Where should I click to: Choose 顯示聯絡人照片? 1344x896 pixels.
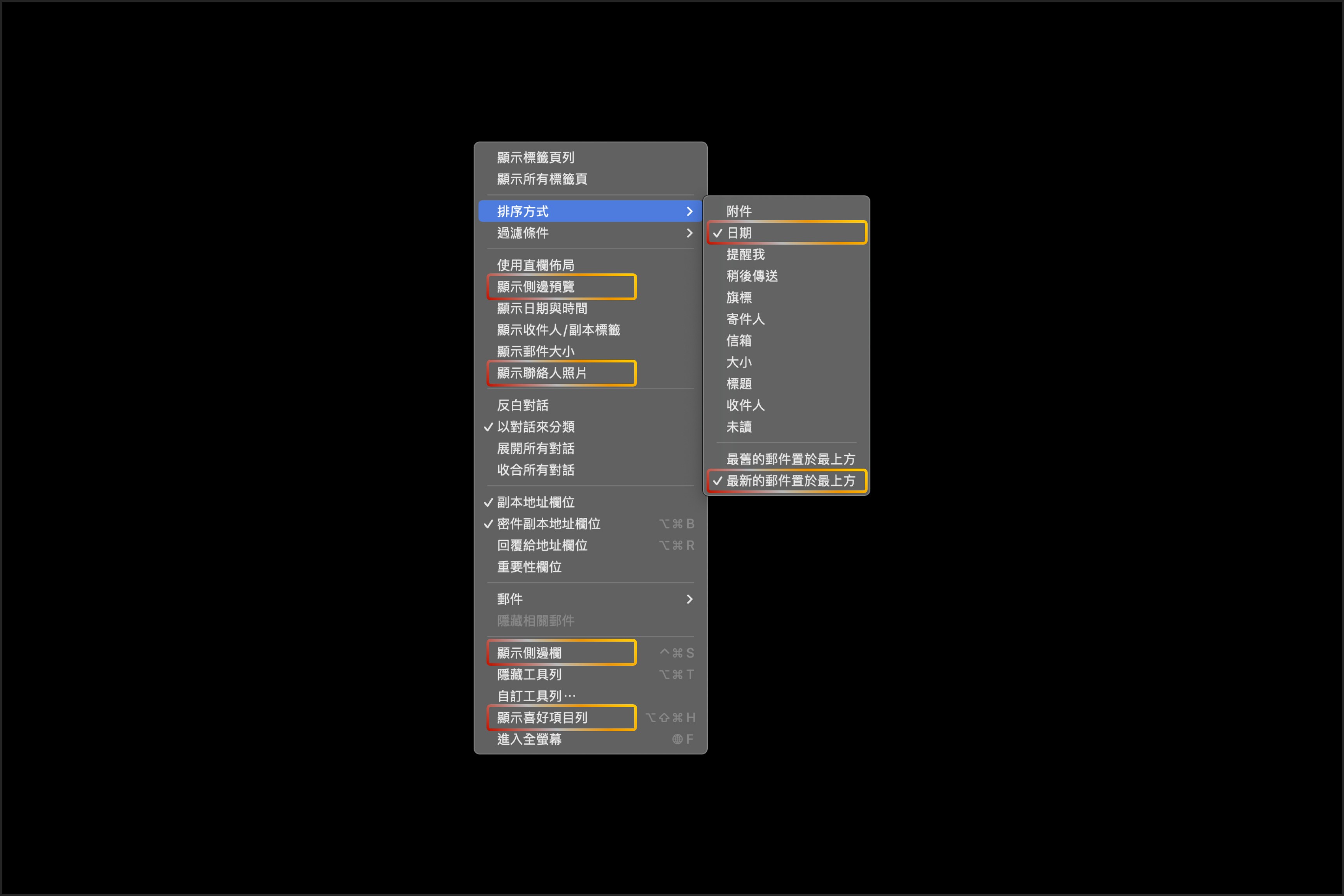(x=542, y=373)
